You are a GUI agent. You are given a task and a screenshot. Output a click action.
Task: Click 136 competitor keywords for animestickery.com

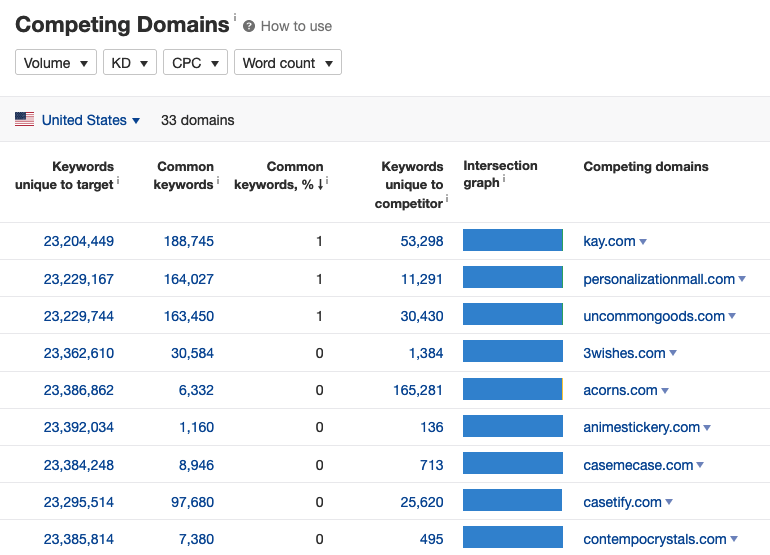(x=432, y=427)
